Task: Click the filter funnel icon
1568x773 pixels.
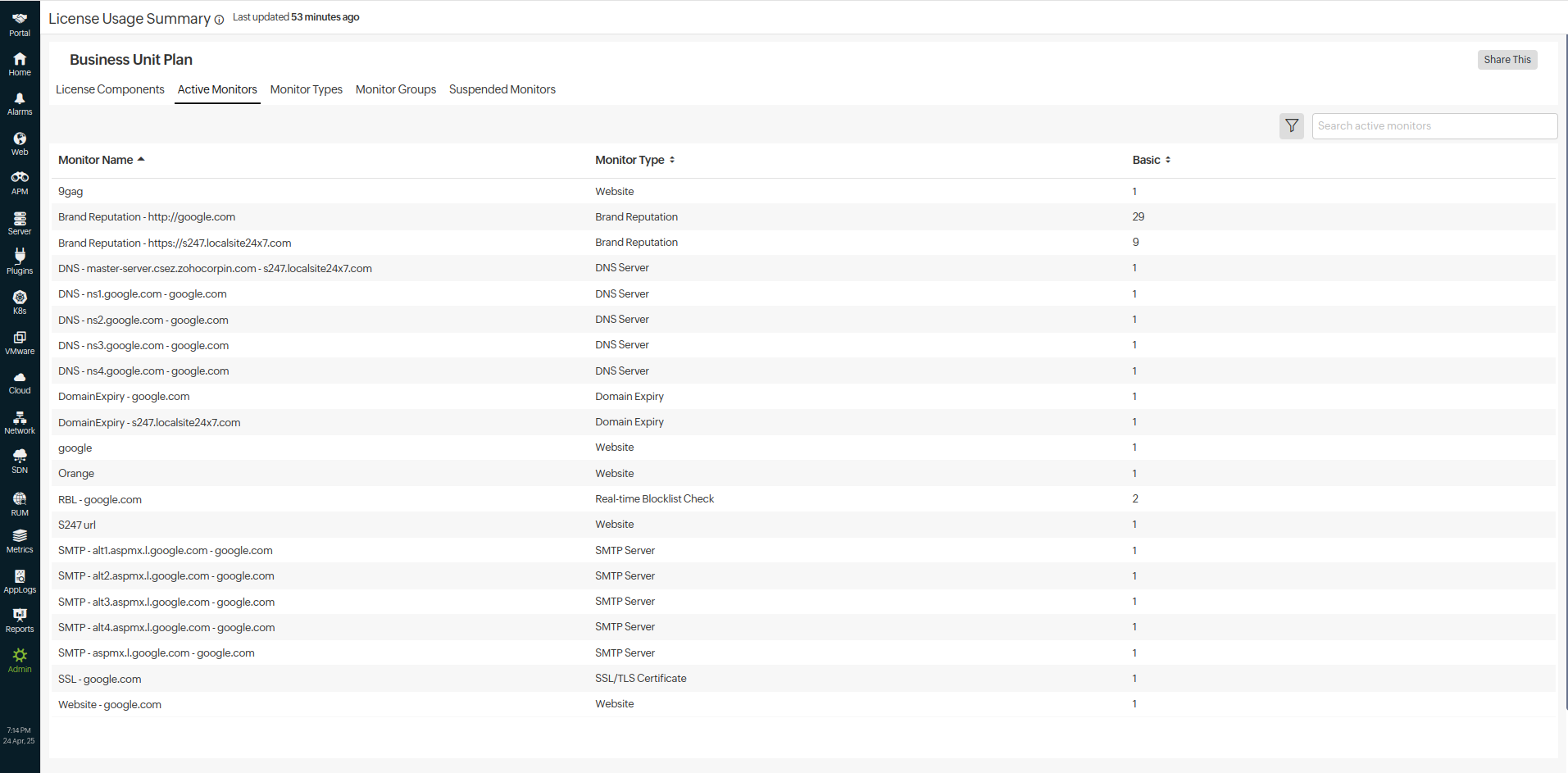Action: click(x=1291, y=126)
